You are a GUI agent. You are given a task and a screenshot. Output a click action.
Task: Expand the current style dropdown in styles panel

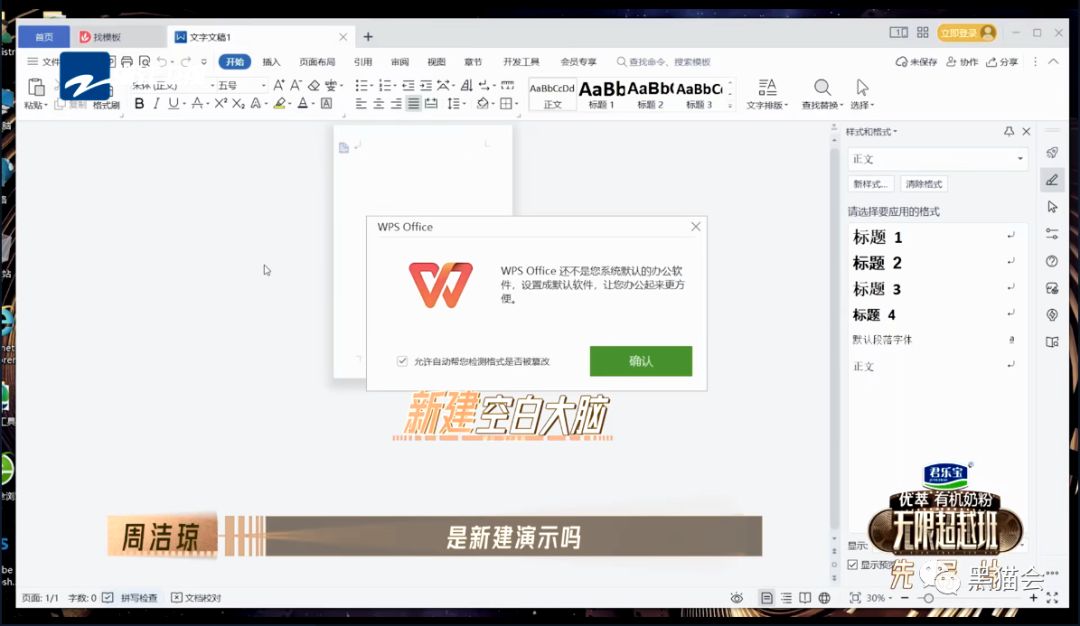pyautogui.click(x=1020, y=159)
